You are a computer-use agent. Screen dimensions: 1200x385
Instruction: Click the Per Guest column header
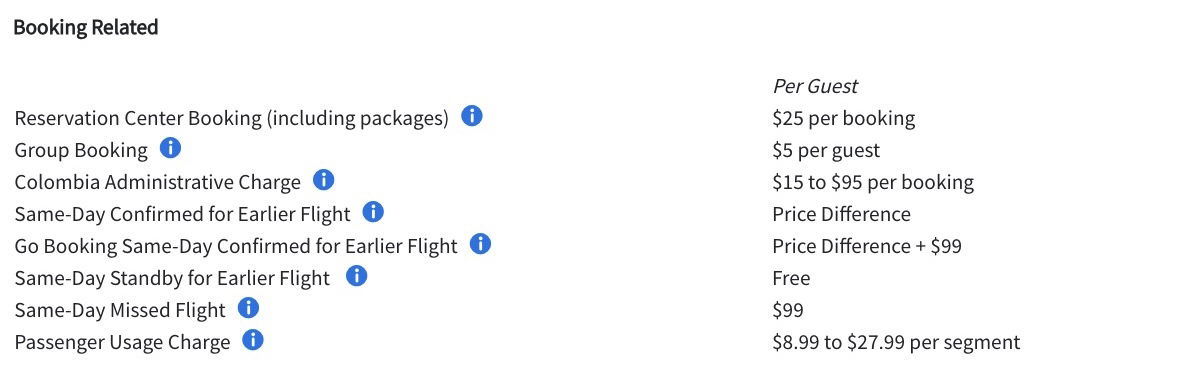coord(815,86)
